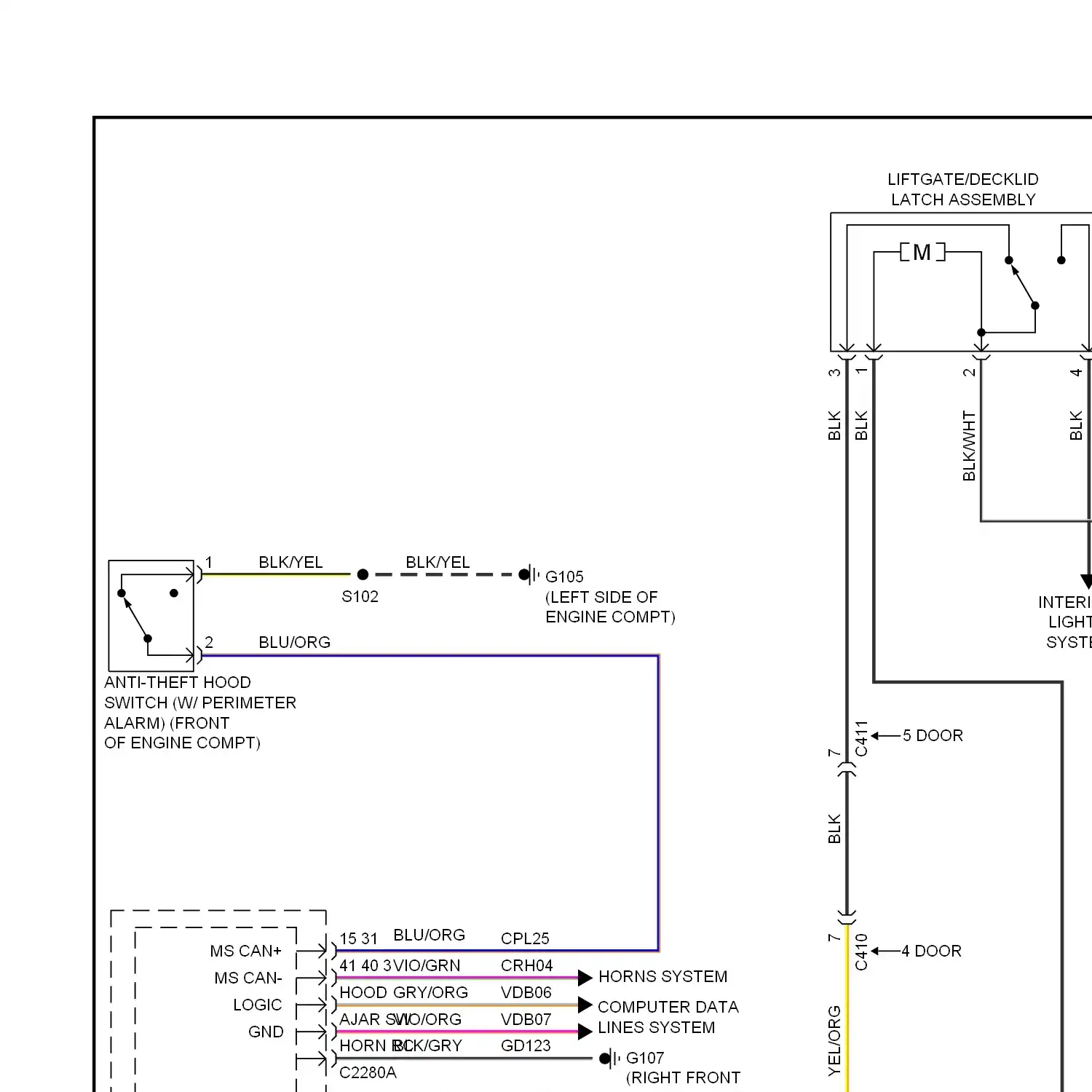The height and width of the screenshot is (1092, 1092).
Task: Click the ANTI-THEFT HOOD SWITCH description
Action: coord(200,713)
